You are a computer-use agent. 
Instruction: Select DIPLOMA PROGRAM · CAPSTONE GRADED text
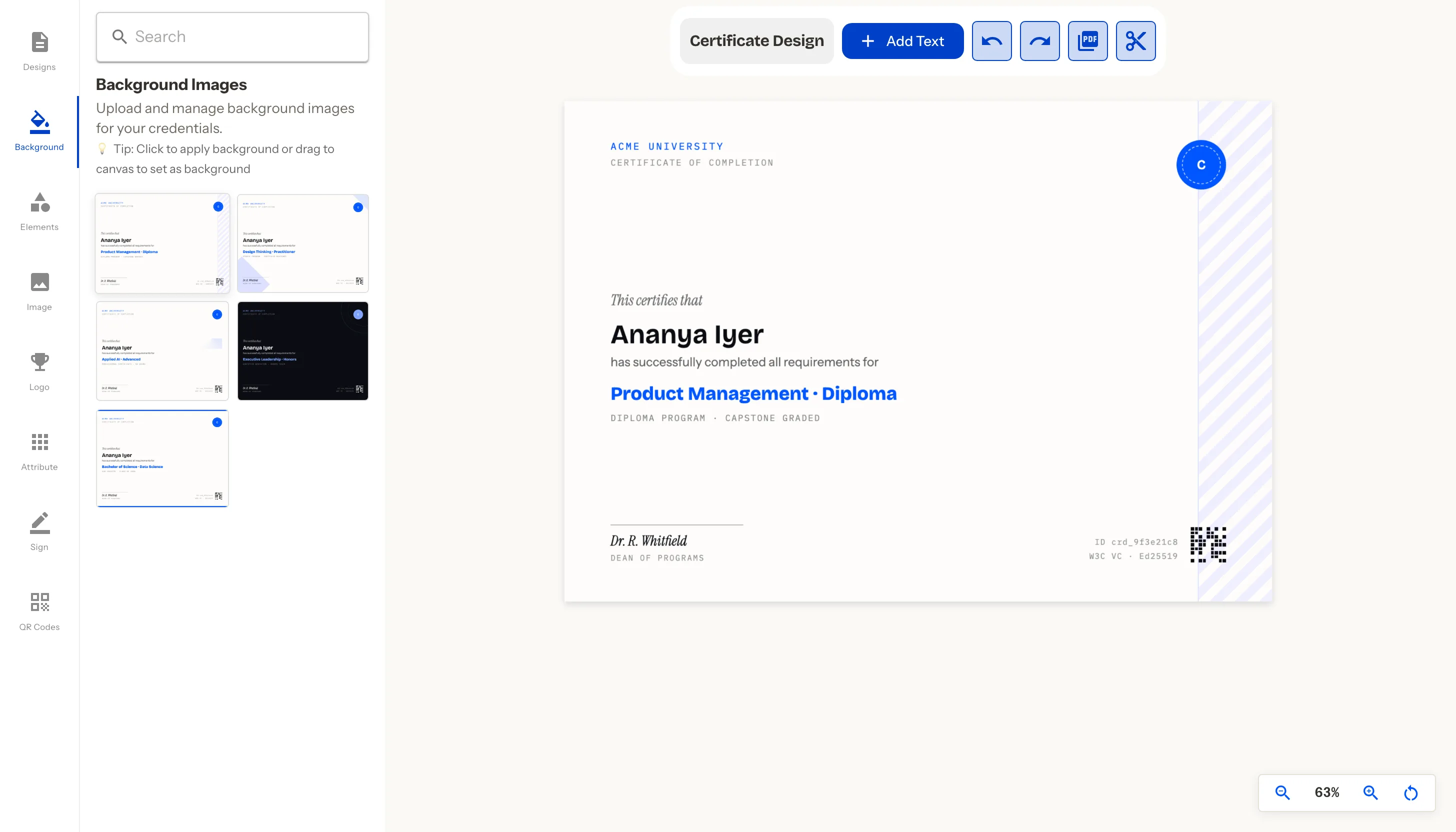(715, 418)
